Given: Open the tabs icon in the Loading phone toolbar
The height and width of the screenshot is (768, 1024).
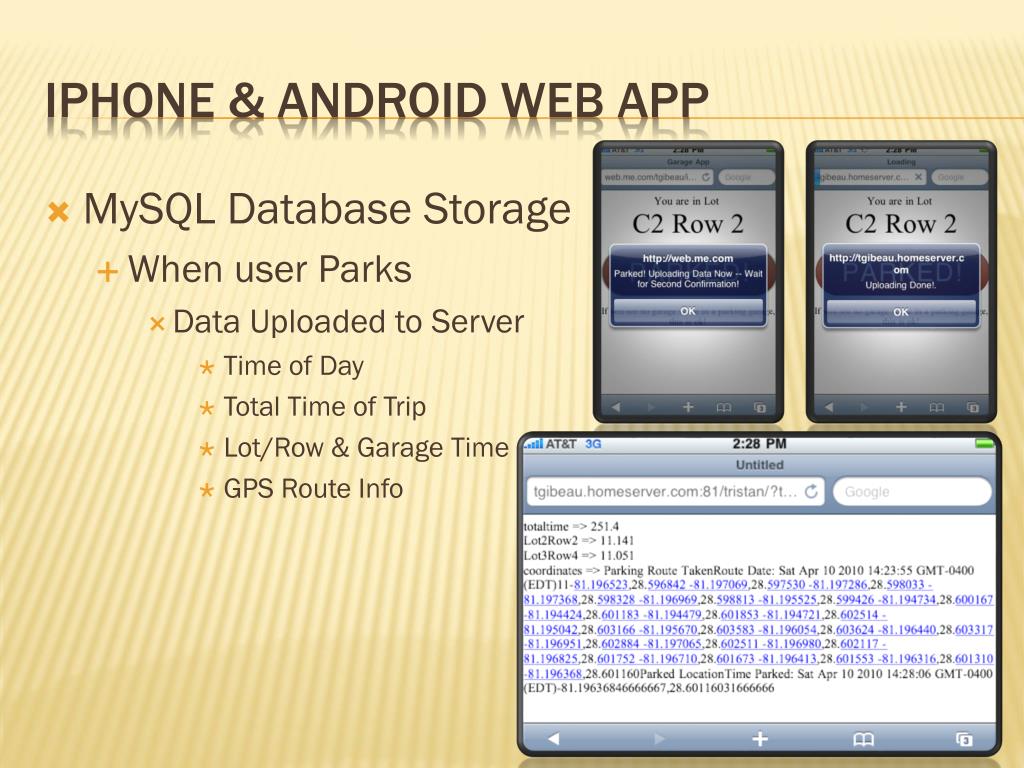Looking at the screenshot, I should click(x=972, y=408).
